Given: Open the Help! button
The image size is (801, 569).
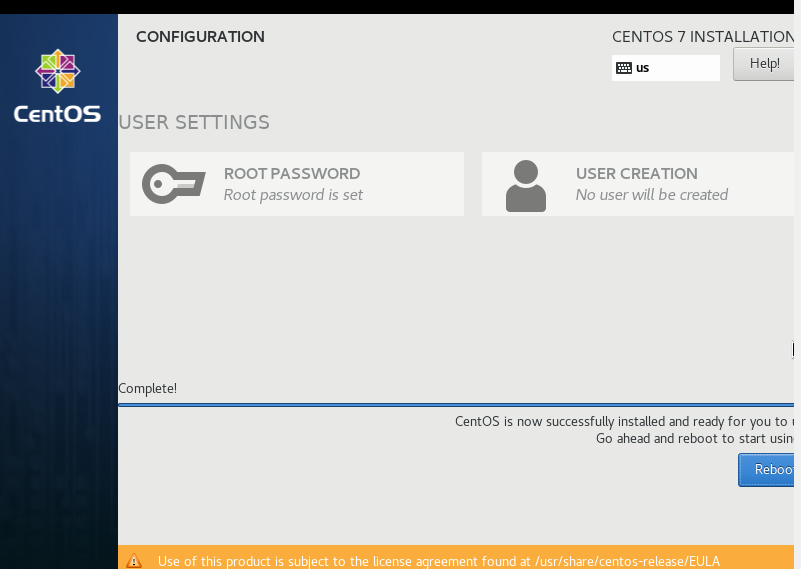Looking at the screenshot, I should click(x=764, y=64).
